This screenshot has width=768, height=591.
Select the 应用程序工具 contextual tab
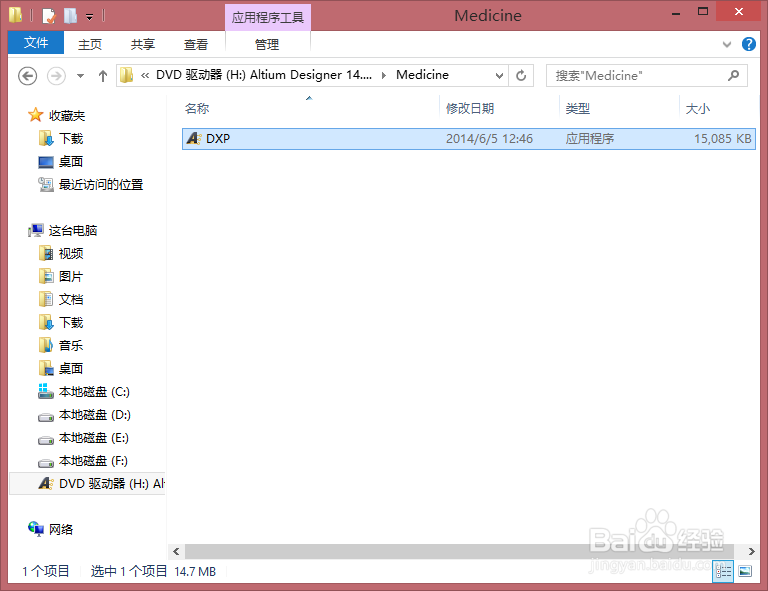coord(267,18)
